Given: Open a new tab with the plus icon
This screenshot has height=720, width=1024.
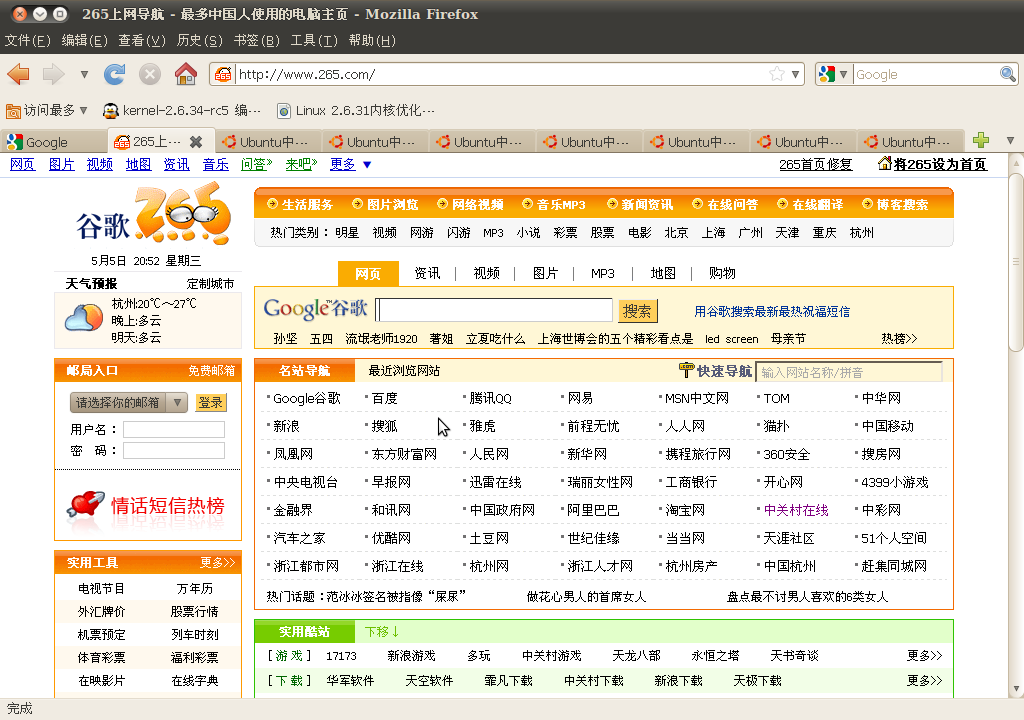Looking at the screenshot, I should 980,140.
